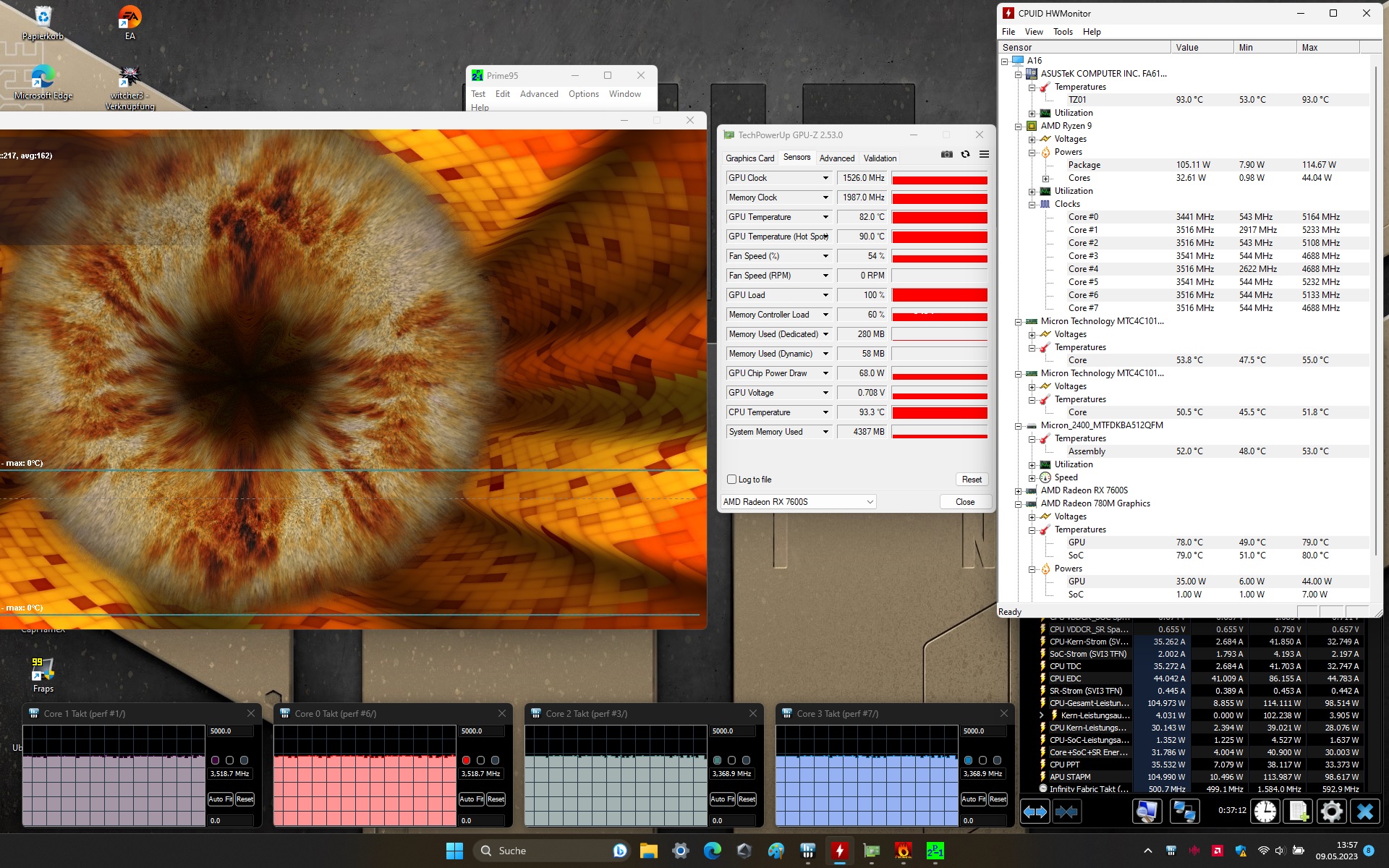
Task: Open HWiNFO sensor settings gear
Action: pyautogui.click(x=1330, y=812)
